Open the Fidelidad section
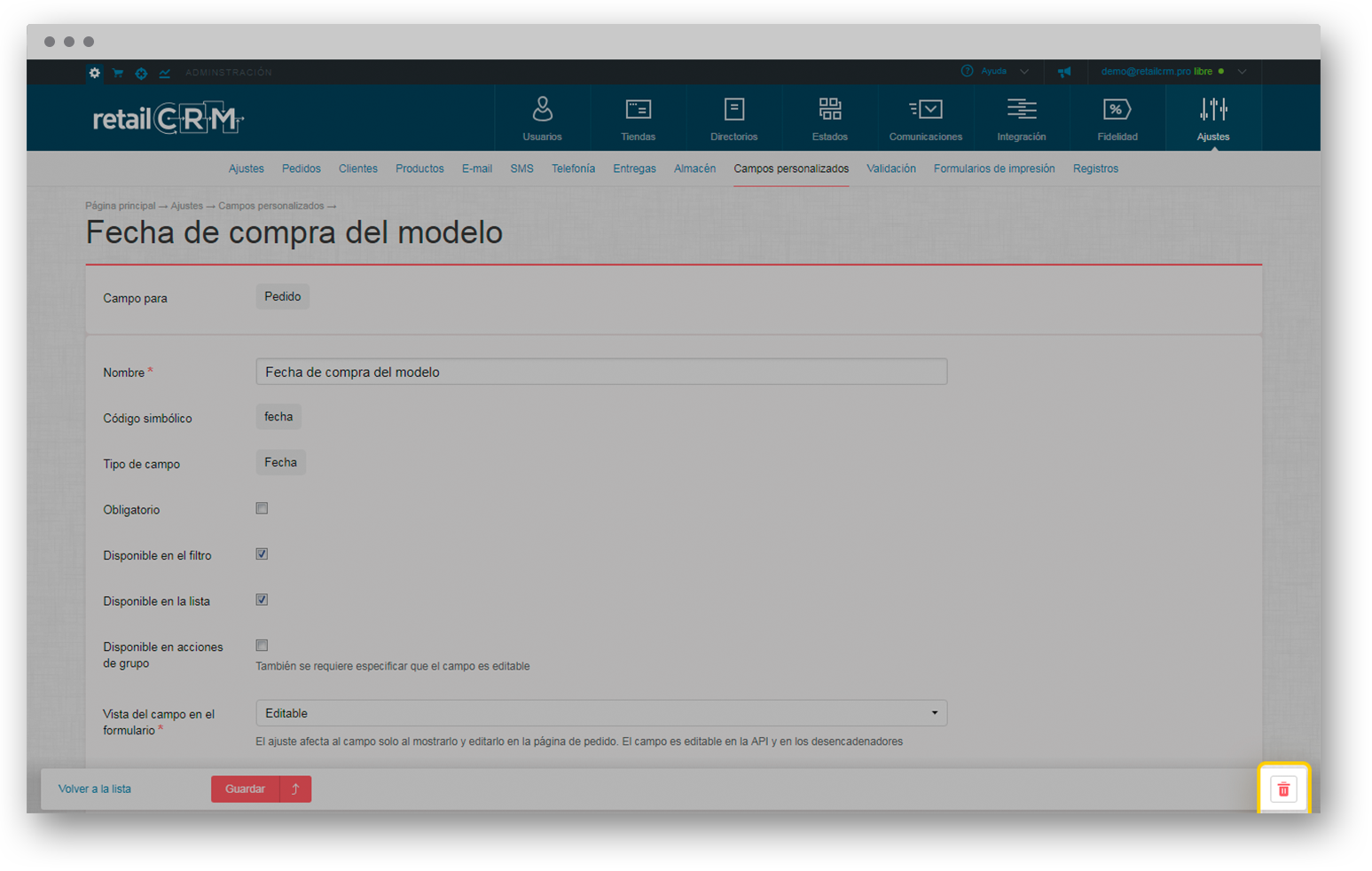The width and height of the screenshot is (1372, 871). [x=1117, y=119]
